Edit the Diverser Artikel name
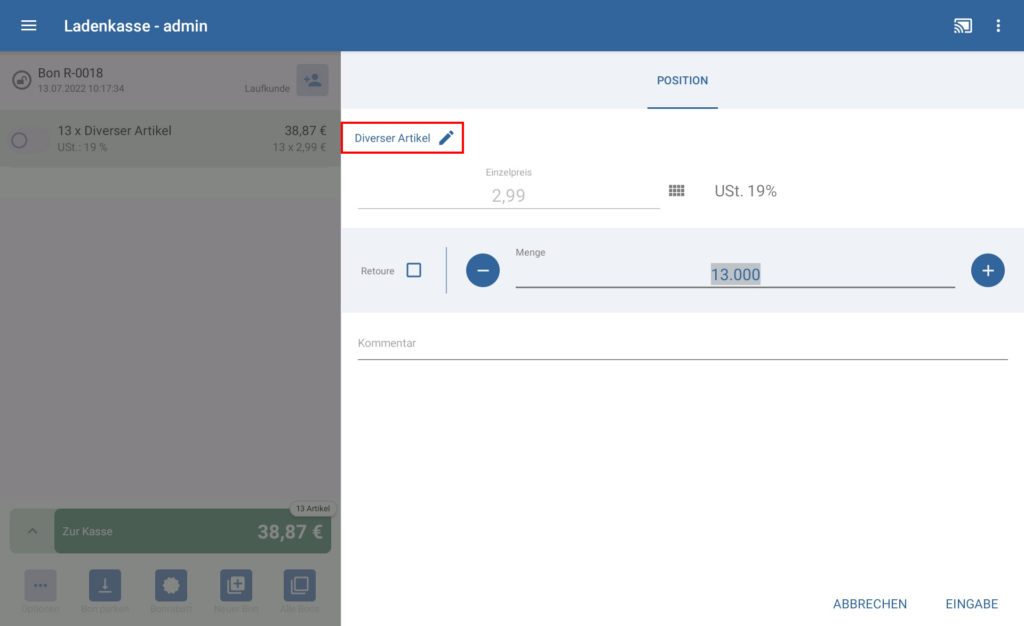 (x=446, y=138)
